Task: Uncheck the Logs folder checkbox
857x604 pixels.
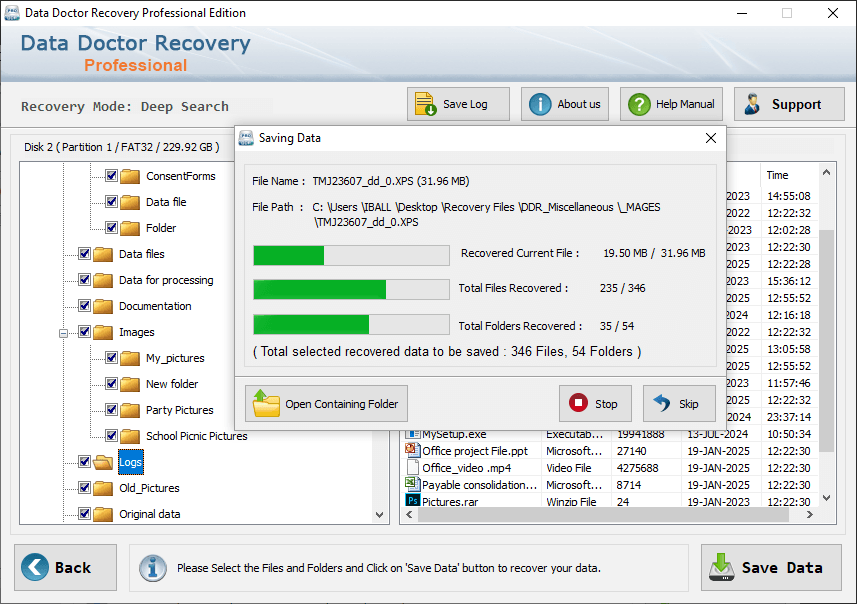Action: [85, 462]
